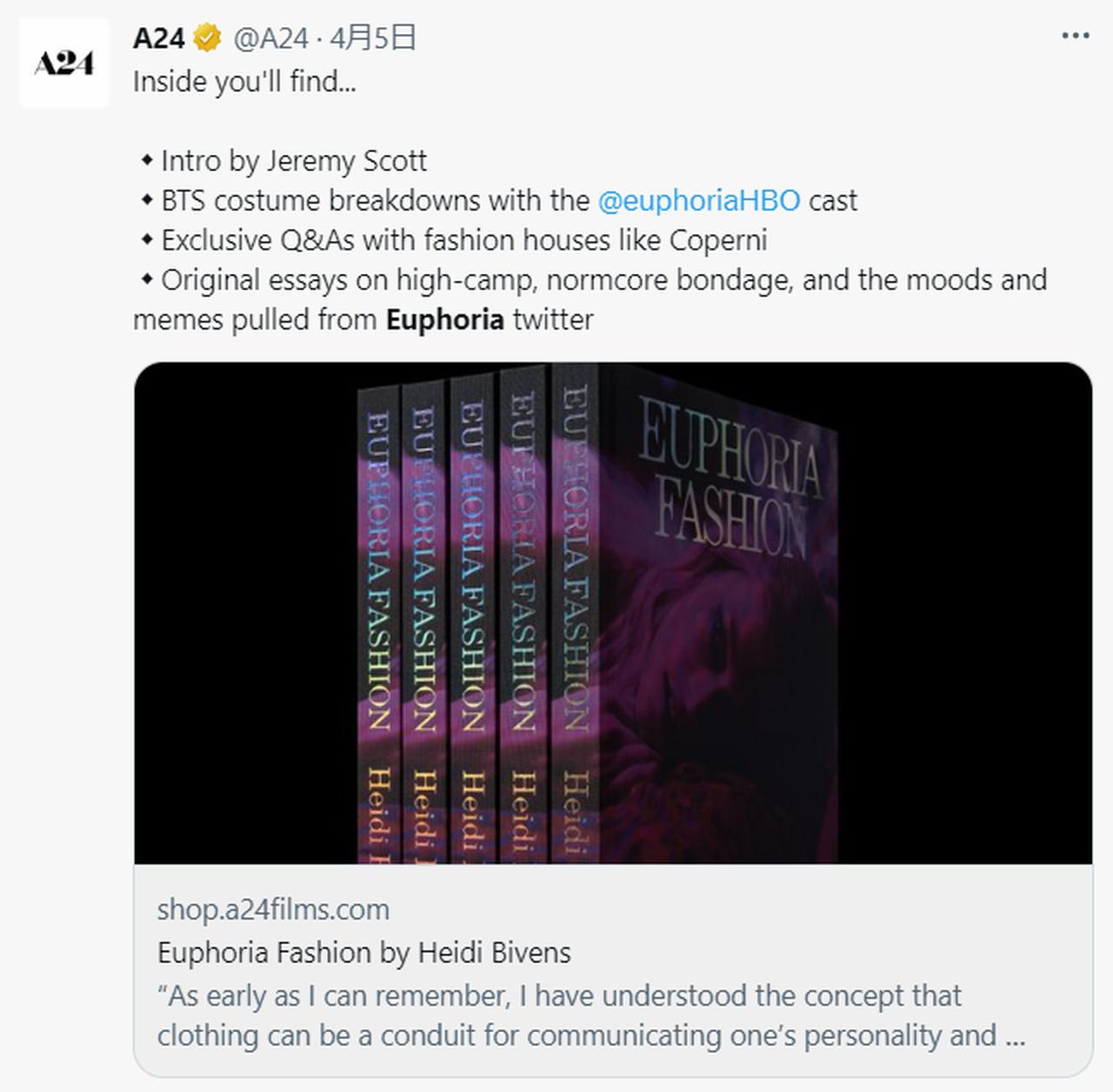Open the @euphoriaHBO mention link

pos(698,201)
